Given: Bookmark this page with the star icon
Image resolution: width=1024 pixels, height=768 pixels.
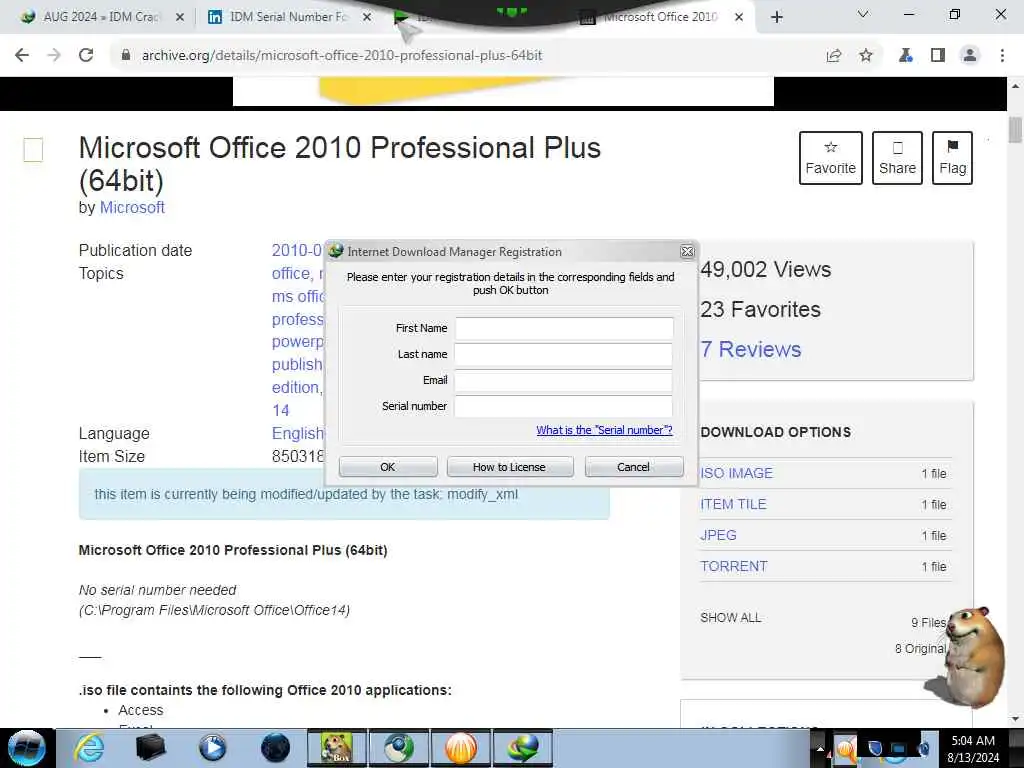Looking at the screenshot, I should point(866,56).
